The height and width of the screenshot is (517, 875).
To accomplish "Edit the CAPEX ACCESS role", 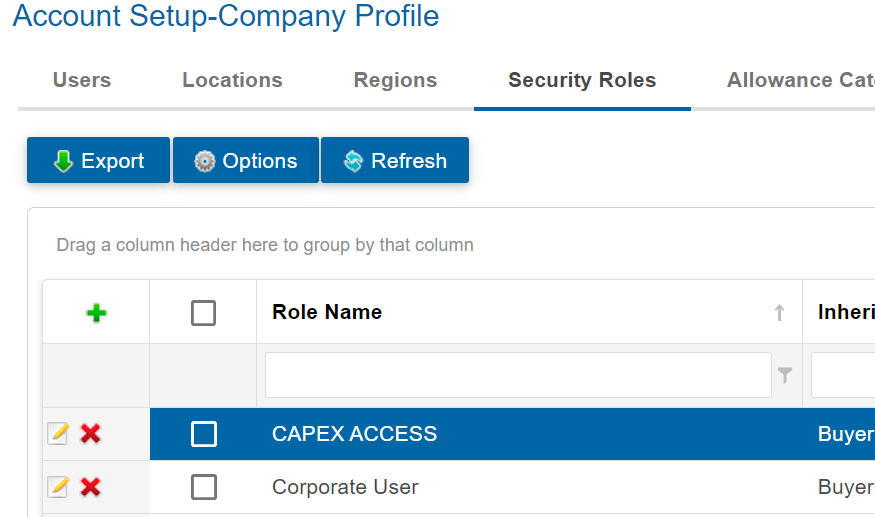I will tap(59, 433).
